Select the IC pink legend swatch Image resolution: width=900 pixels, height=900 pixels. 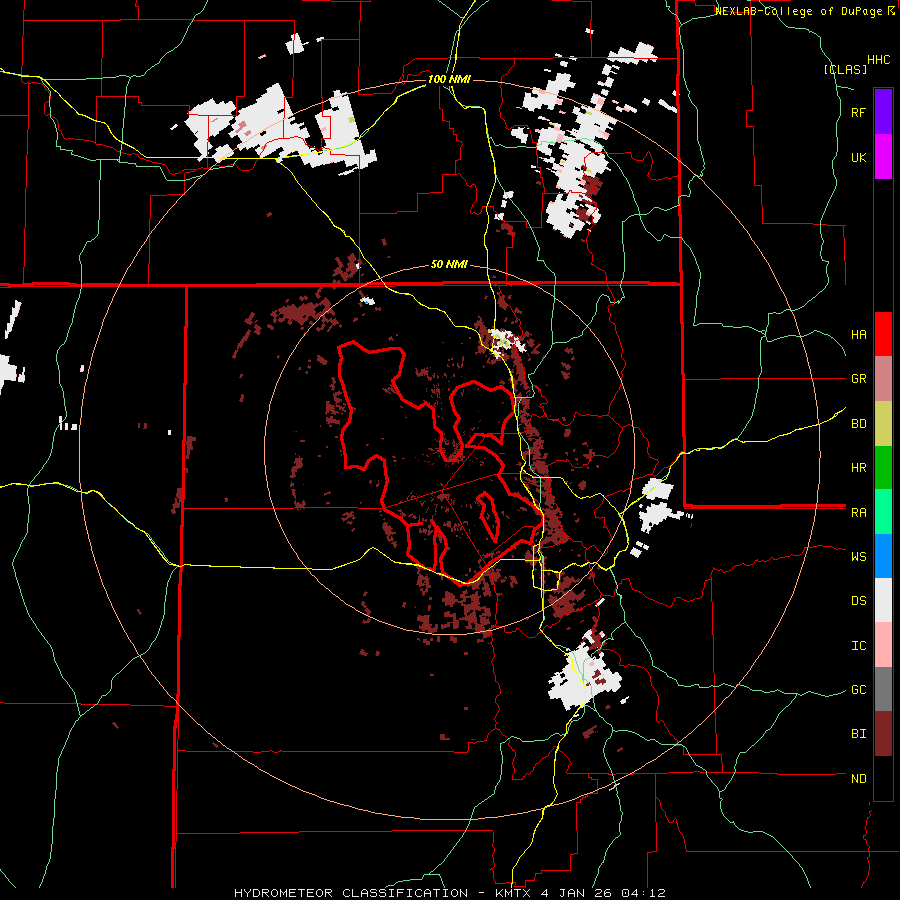[x=883, y=645]
